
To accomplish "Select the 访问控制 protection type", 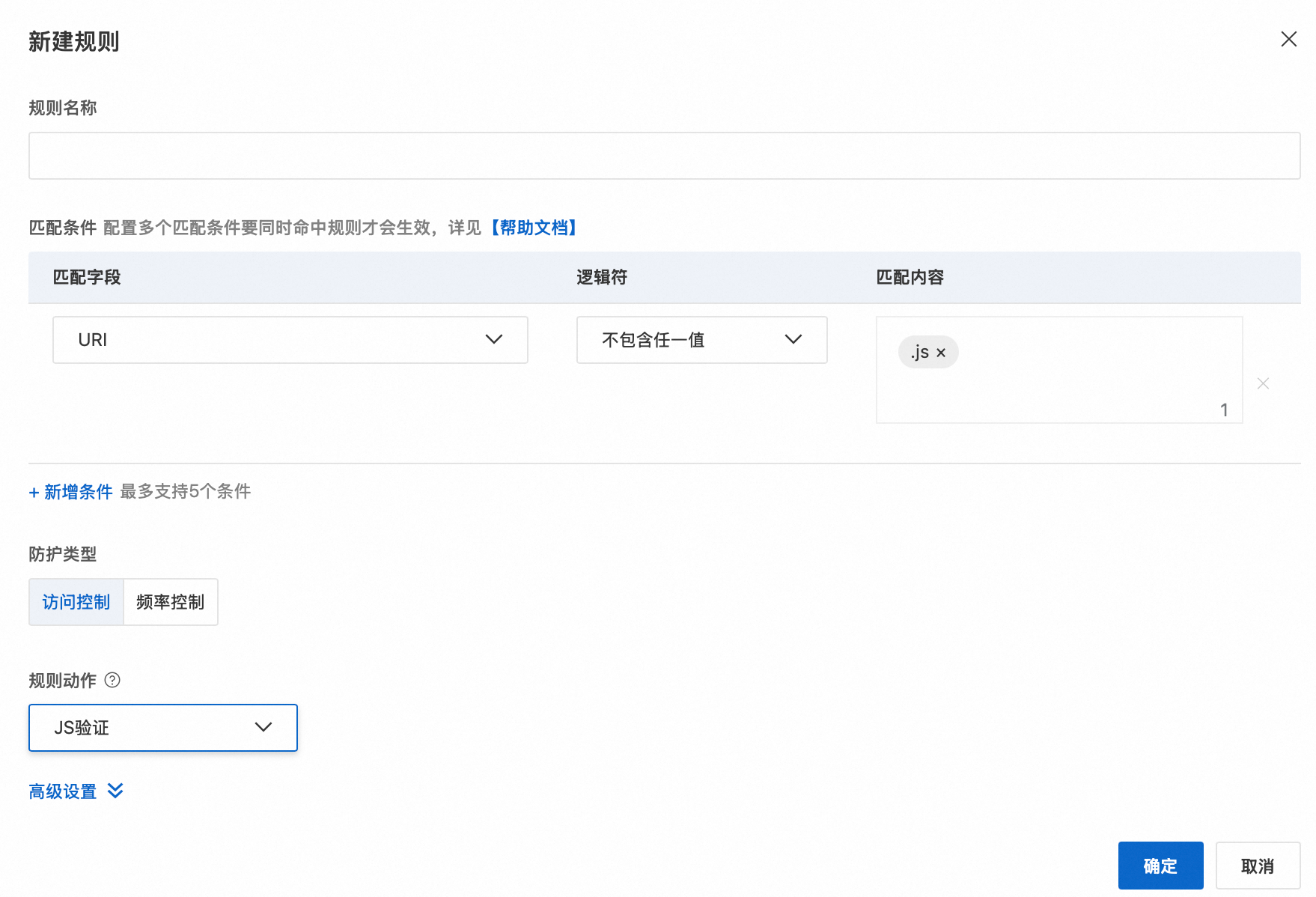I will [76, 602].
